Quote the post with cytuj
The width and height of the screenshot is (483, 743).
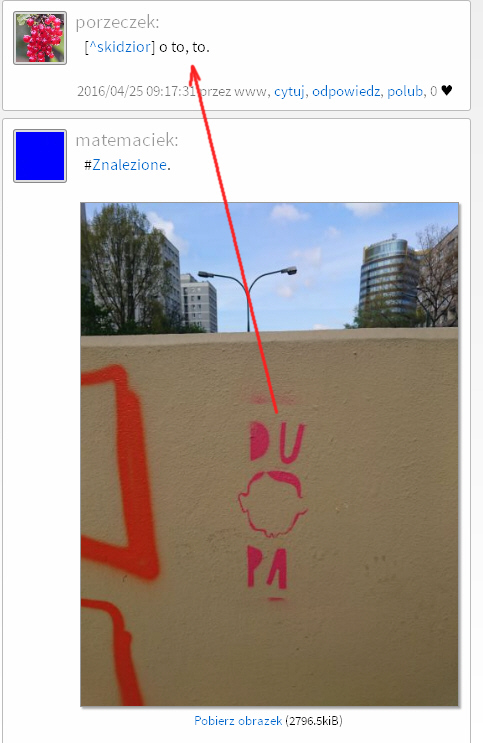coord(289,91)
